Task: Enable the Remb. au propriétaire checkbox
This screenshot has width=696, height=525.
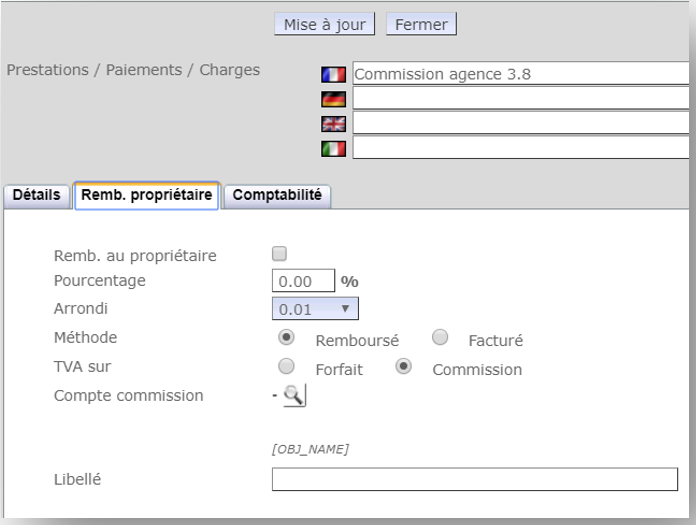Action: point(280,254)
